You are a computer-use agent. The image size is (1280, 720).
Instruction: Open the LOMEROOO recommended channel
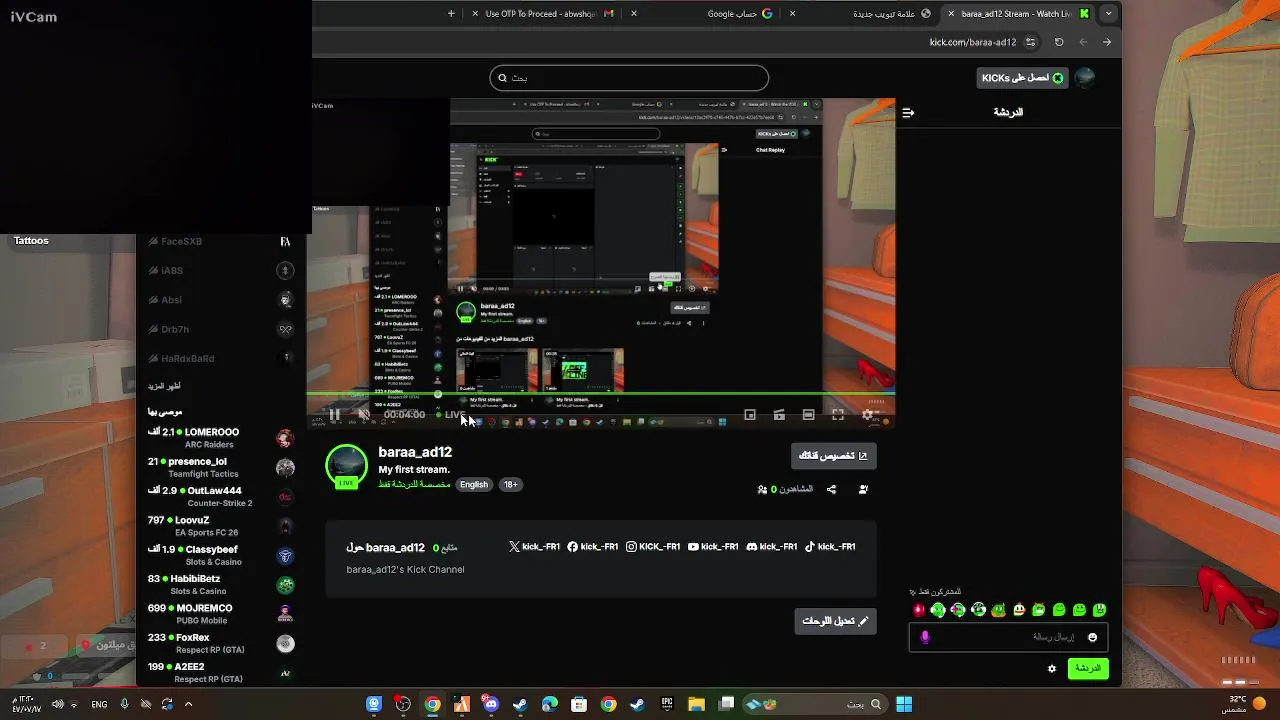coord(220,438)
